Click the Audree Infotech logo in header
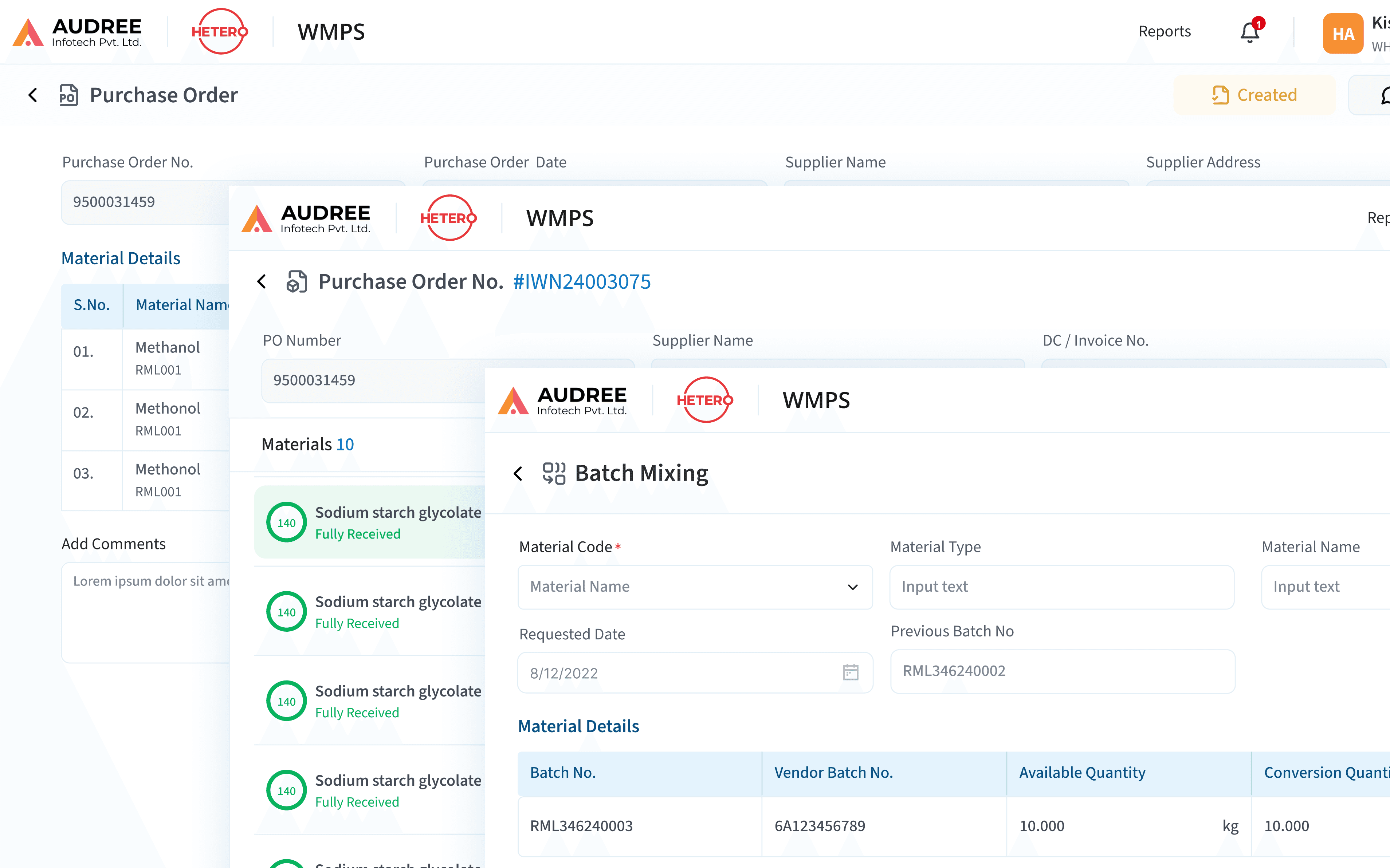The image size is (1390, 868). click(78, 32)
